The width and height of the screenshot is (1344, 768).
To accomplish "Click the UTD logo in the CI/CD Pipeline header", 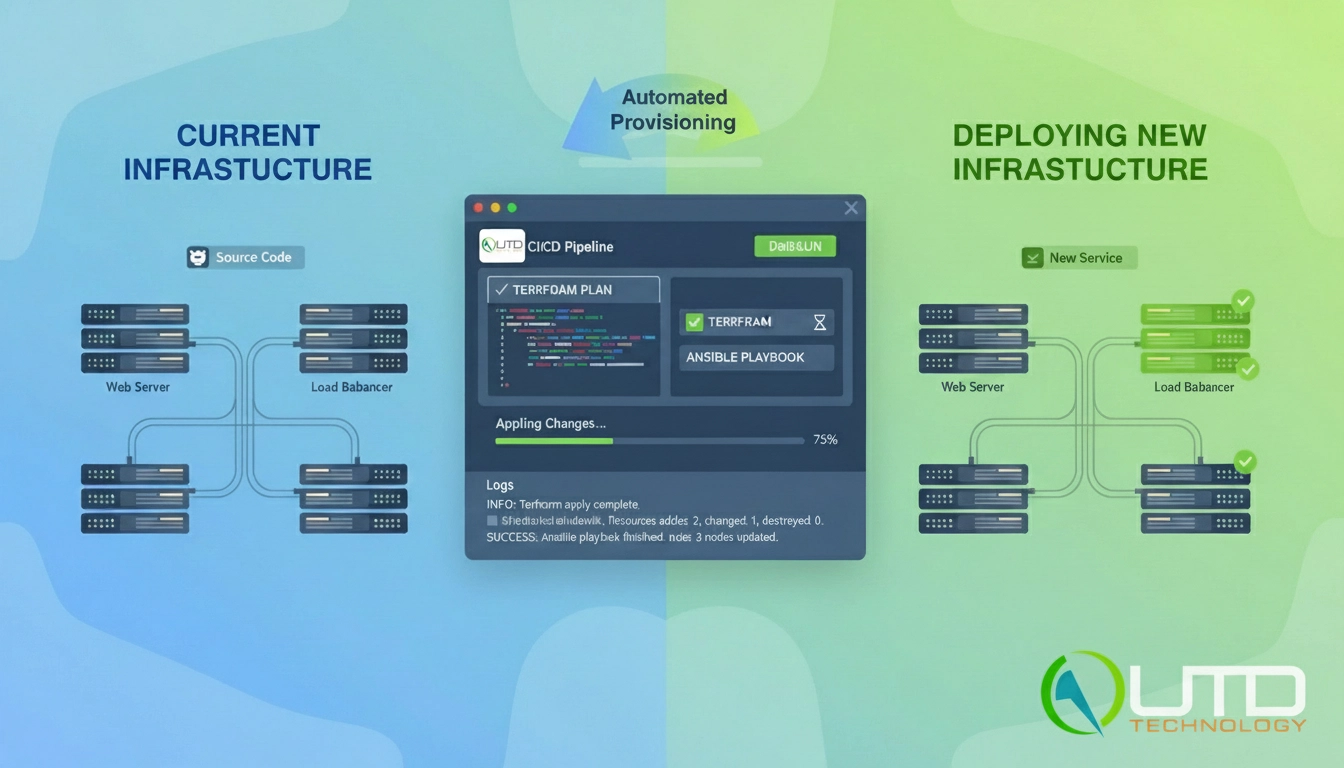I will 502,246.
